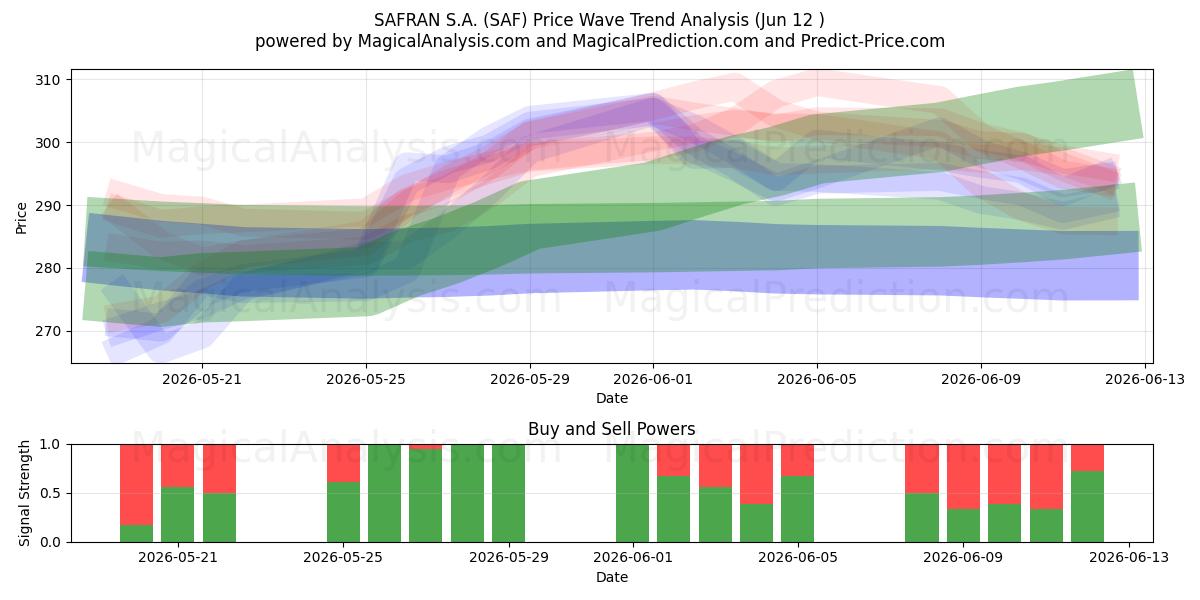The image size is (1200, 600).
Task: Click the 2026-06-01 date under the price chart
Action: 653,379
